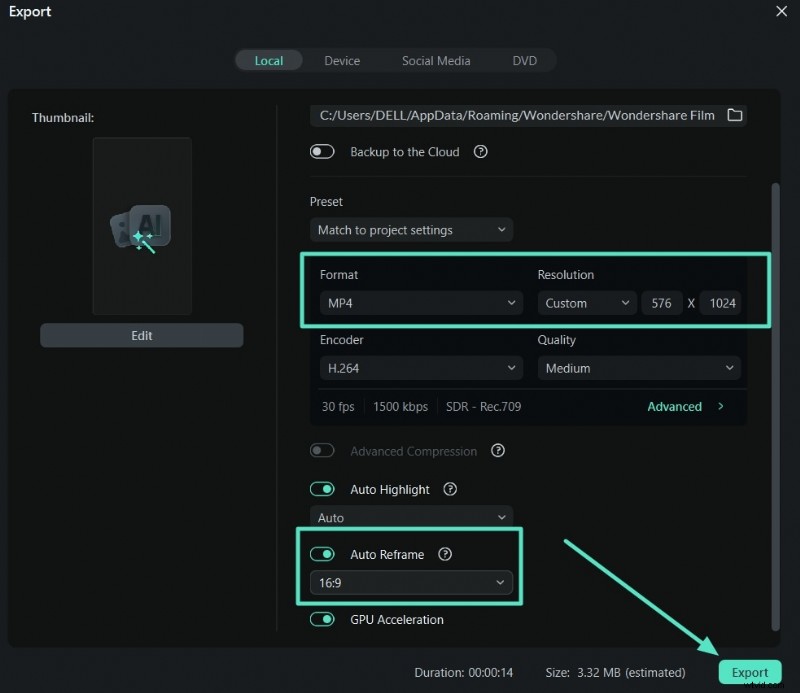
Task: Open the Preset dropdown menu
Action: [411, 230]
